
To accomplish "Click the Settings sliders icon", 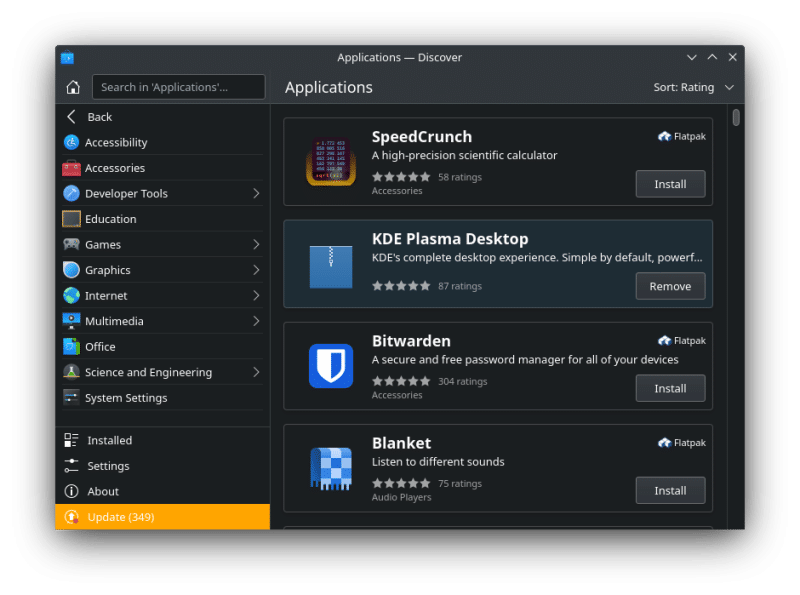I will pyautogui.click(x=71, y=466).
